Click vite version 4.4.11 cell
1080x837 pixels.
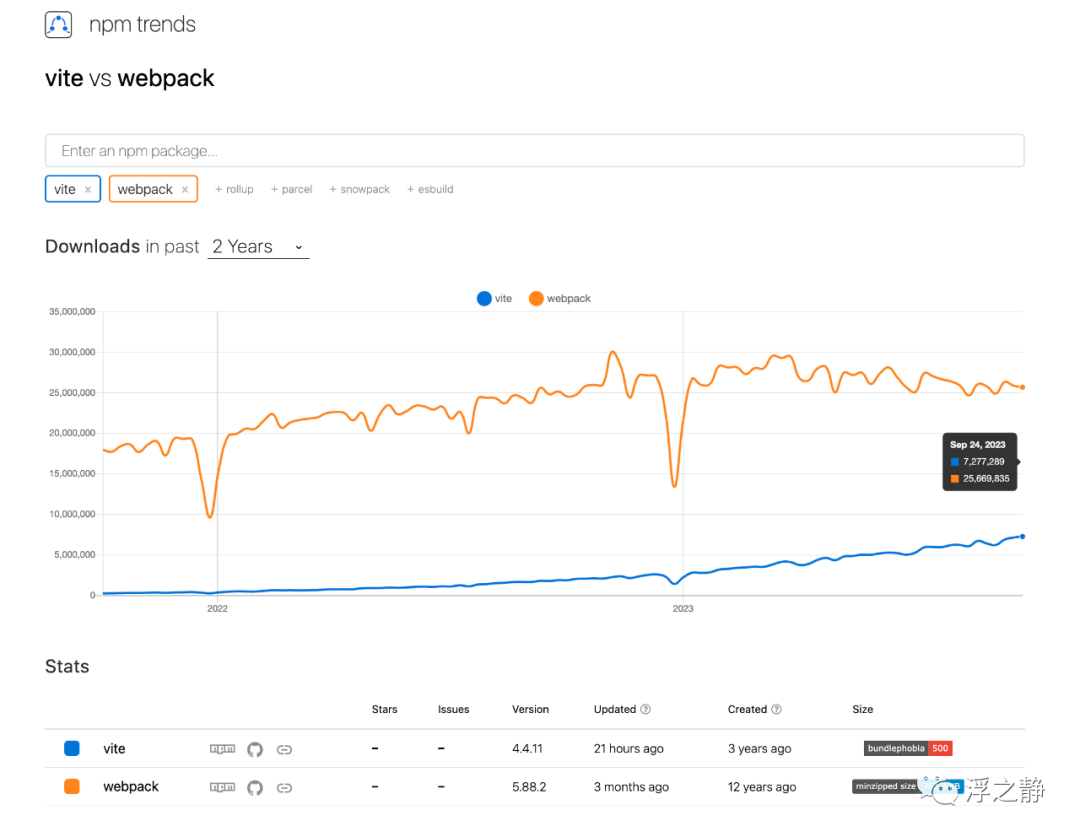(x=527, y=749)
